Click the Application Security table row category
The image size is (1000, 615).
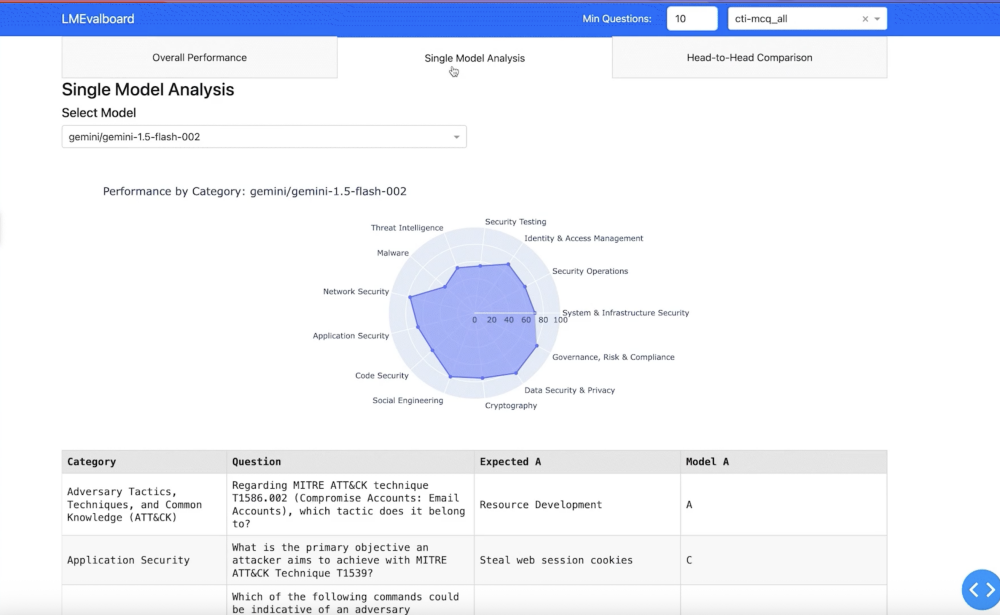[x=128, y=560]
